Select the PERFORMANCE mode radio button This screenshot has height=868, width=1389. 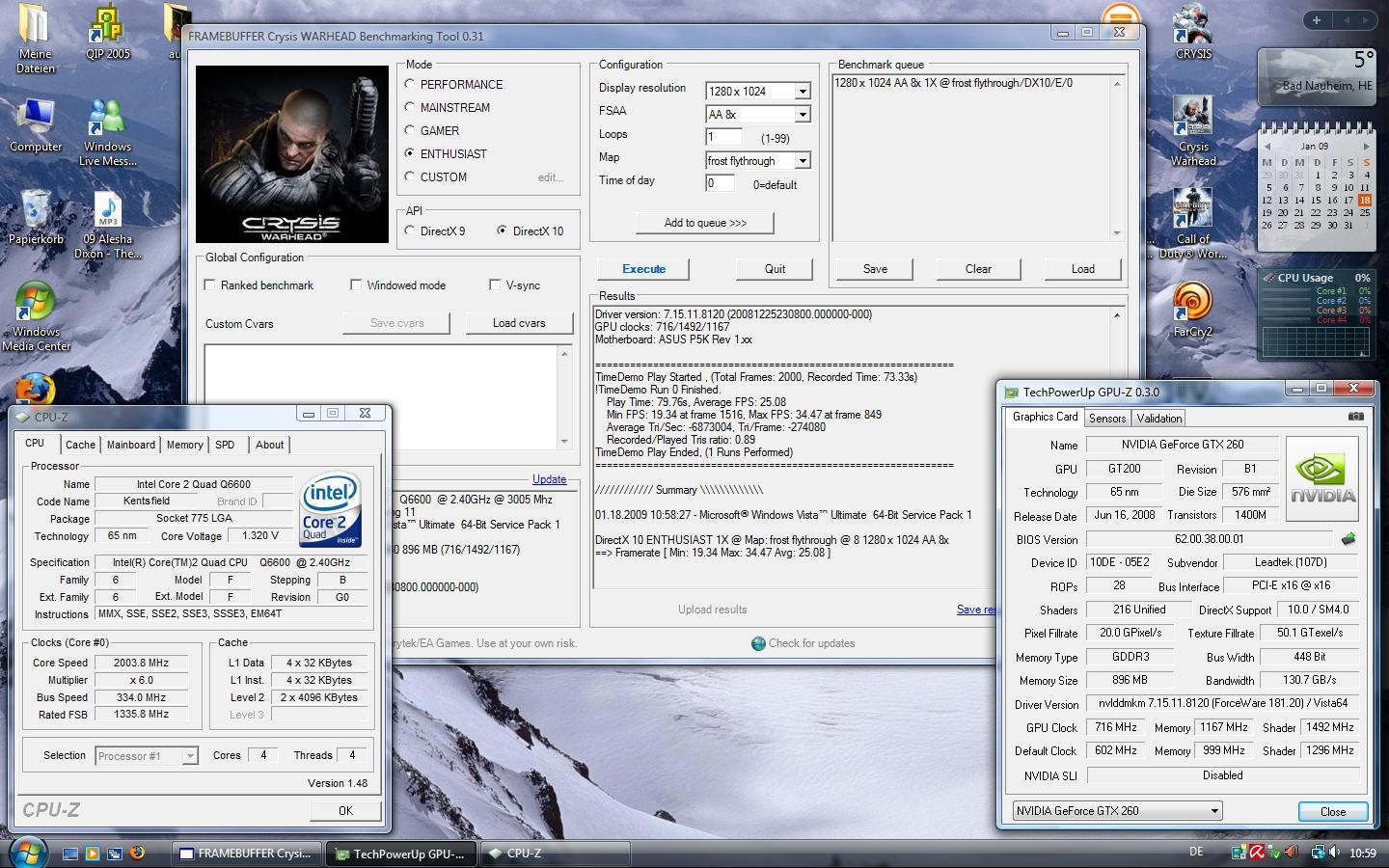(410, 85)
